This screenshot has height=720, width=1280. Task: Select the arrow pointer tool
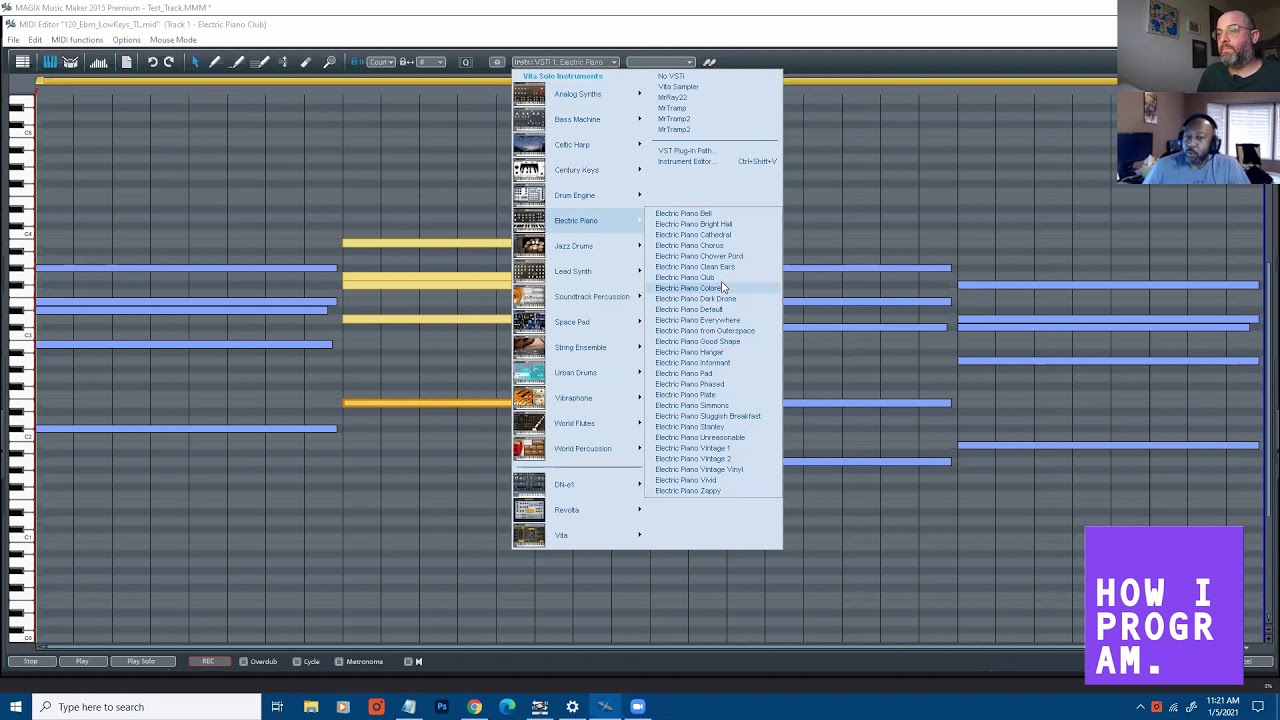(195, 62)
